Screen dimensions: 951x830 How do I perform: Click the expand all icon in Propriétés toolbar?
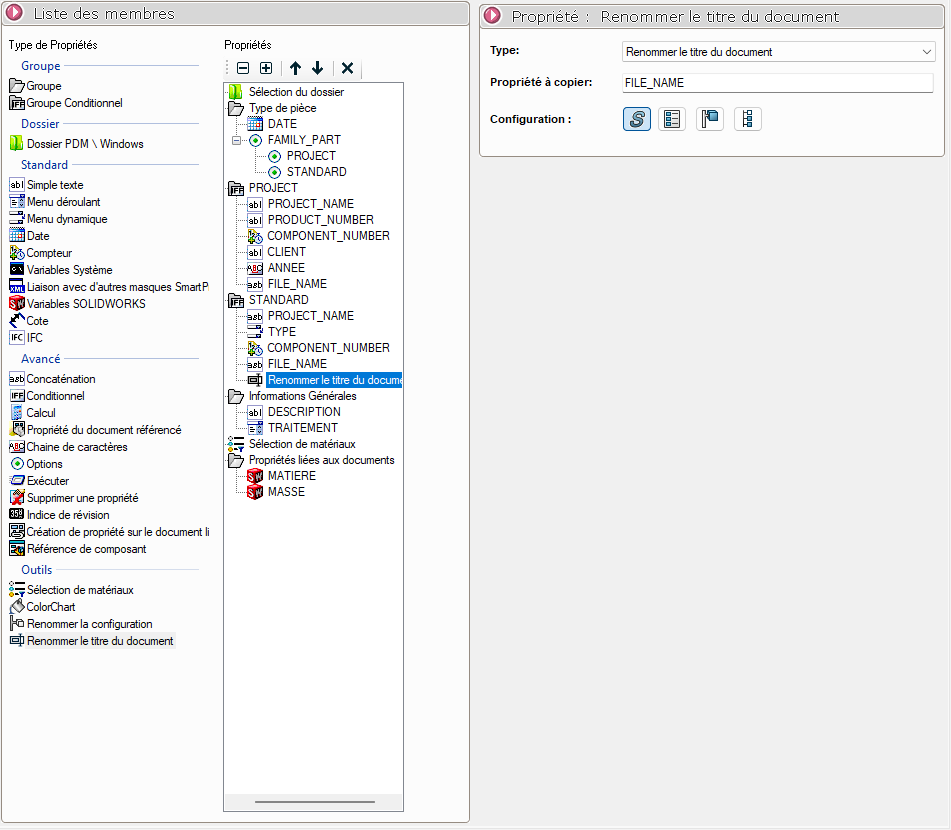(266, 68)
